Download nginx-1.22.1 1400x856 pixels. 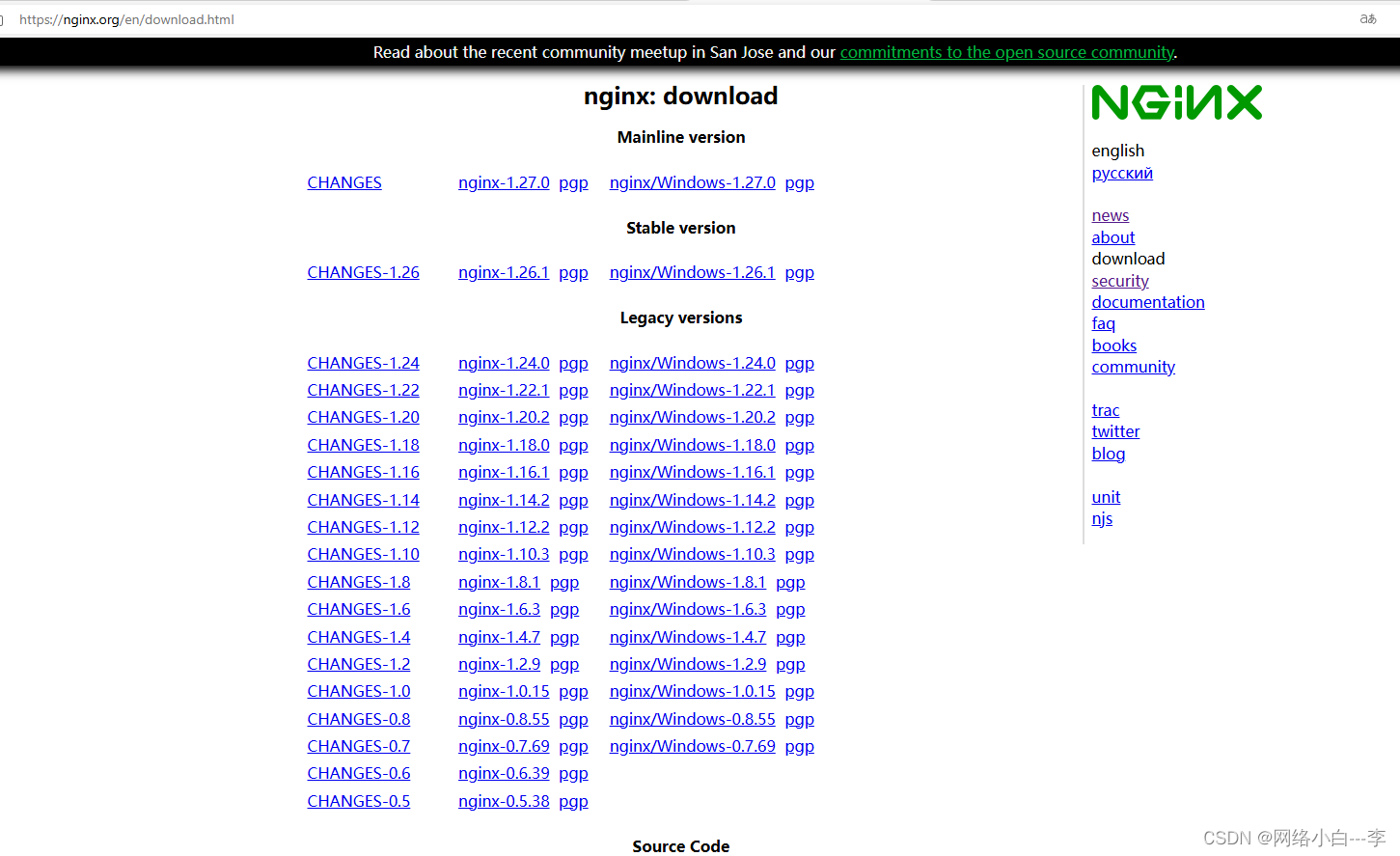(504, 390)
